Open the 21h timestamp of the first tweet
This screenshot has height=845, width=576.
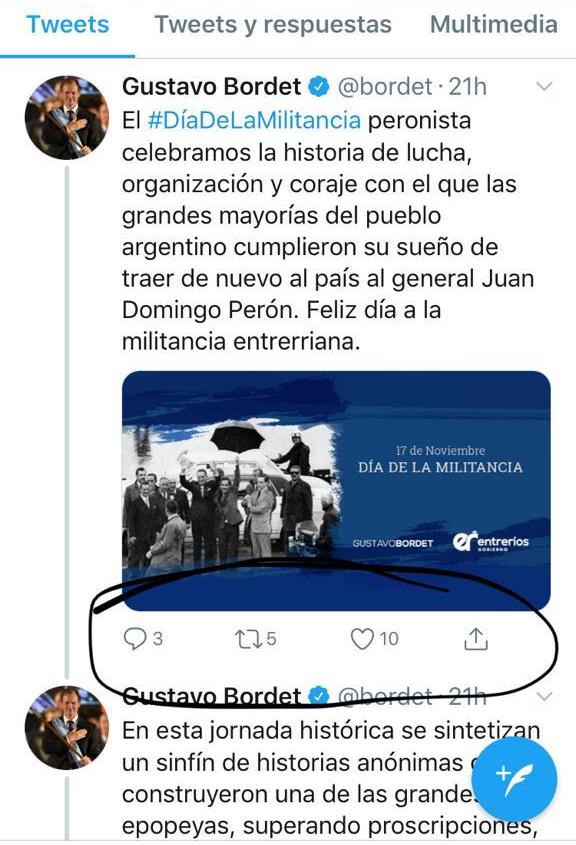click(x=468, y=87)
